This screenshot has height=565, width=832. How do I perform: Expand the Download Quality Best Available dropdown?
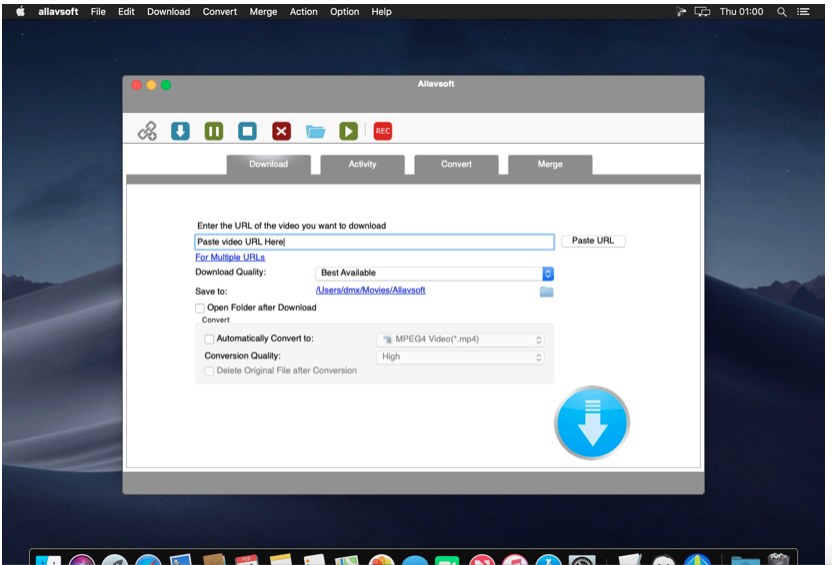click(434, 273)
